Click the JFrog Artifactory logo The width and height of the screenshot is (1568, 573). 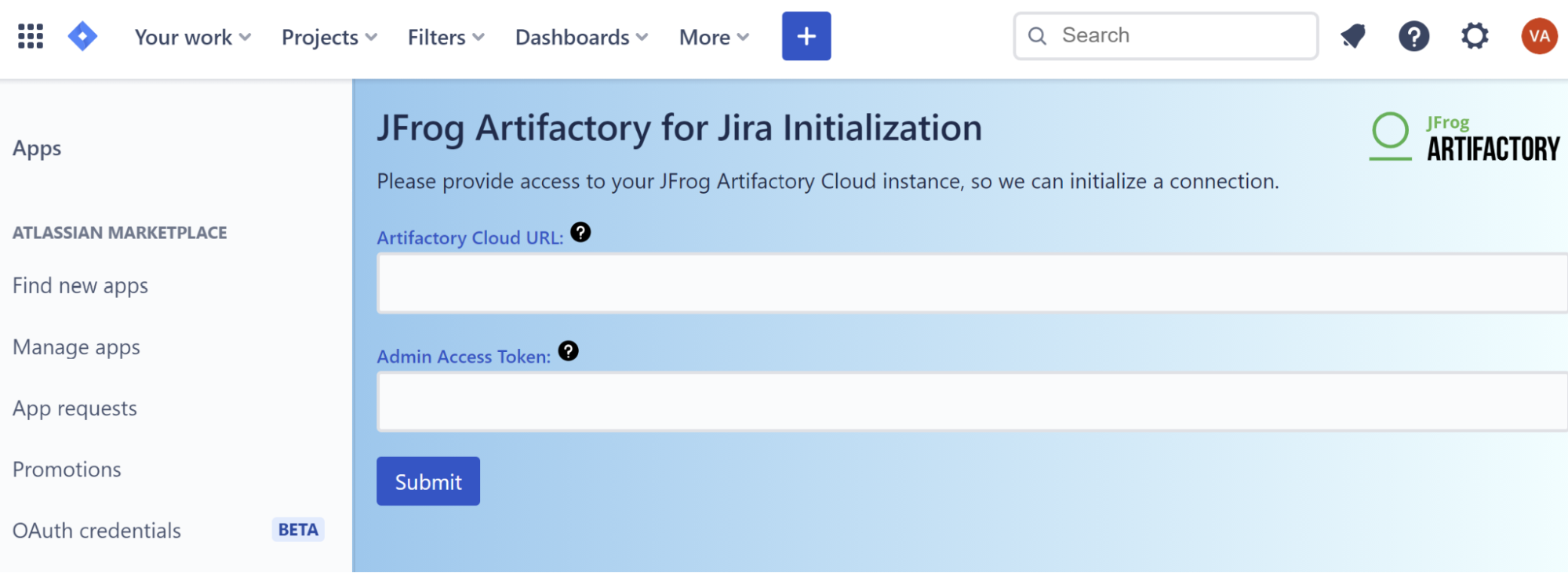click(1464, 137)
